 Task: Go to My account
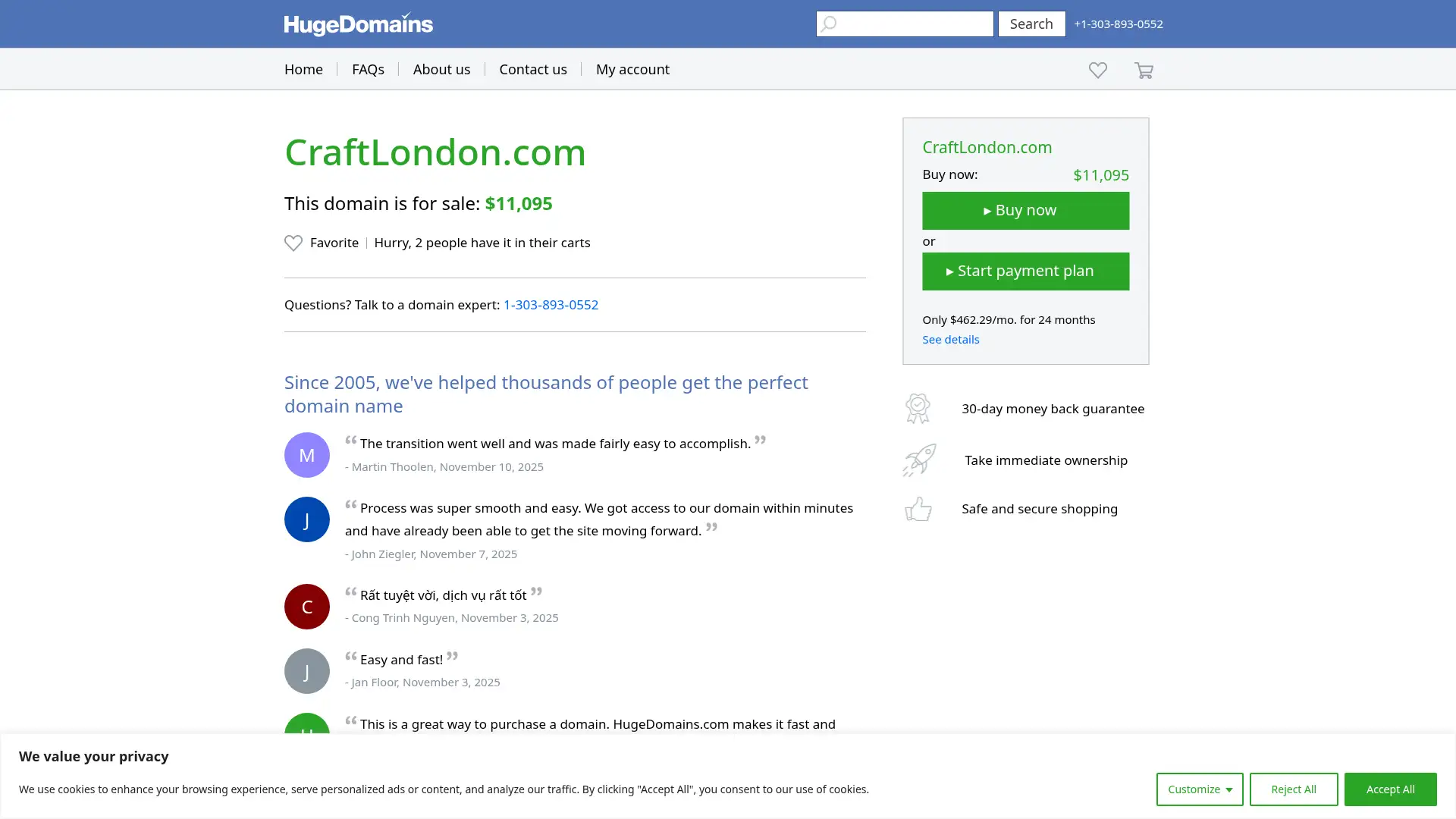click(632, 69)
